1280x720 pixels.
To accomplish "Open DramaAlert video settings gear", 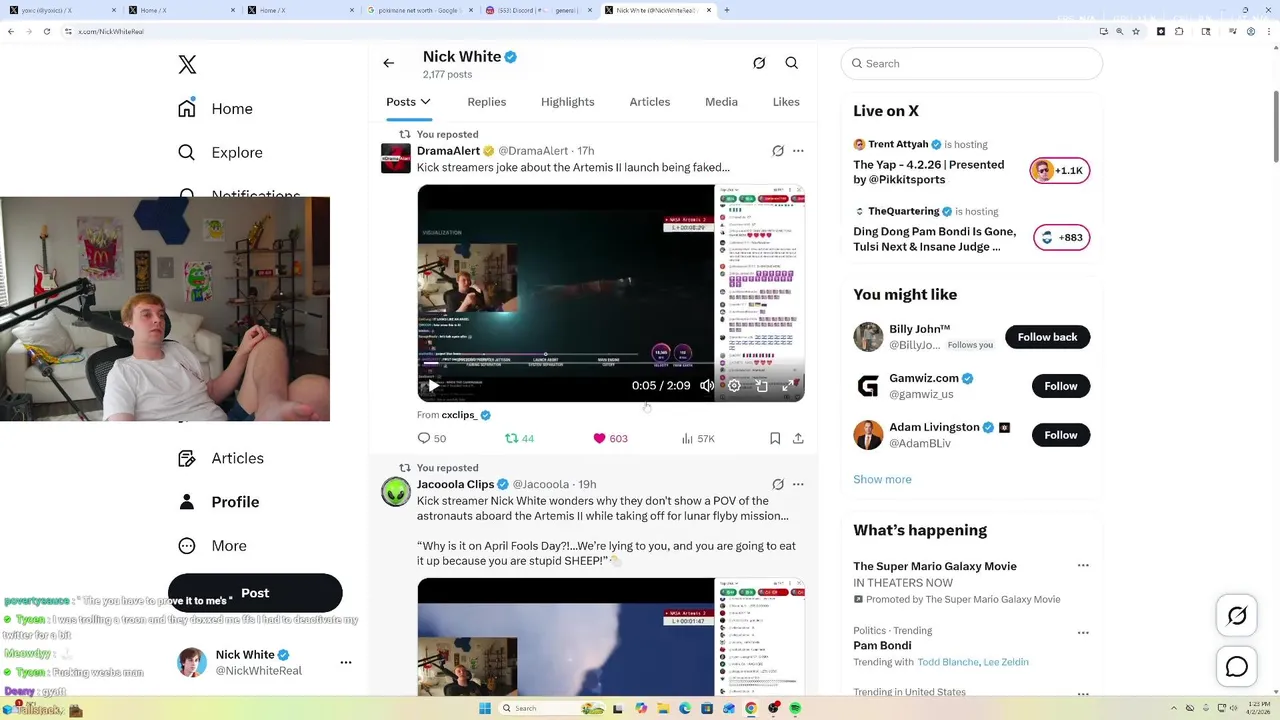I will (734, 385).
